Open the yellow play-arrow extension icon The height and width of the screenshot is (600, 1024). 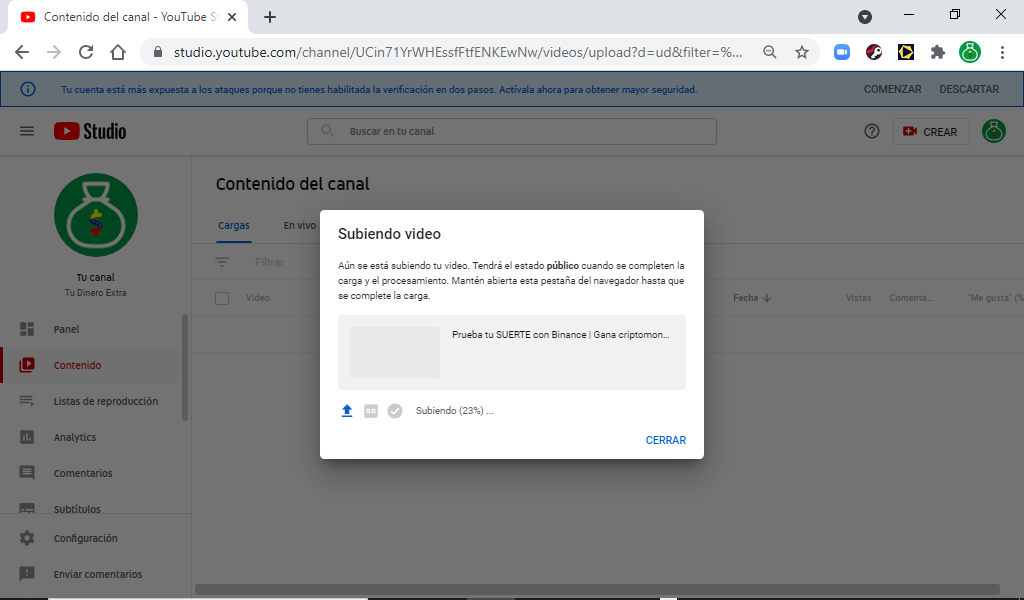pos(906,52)
